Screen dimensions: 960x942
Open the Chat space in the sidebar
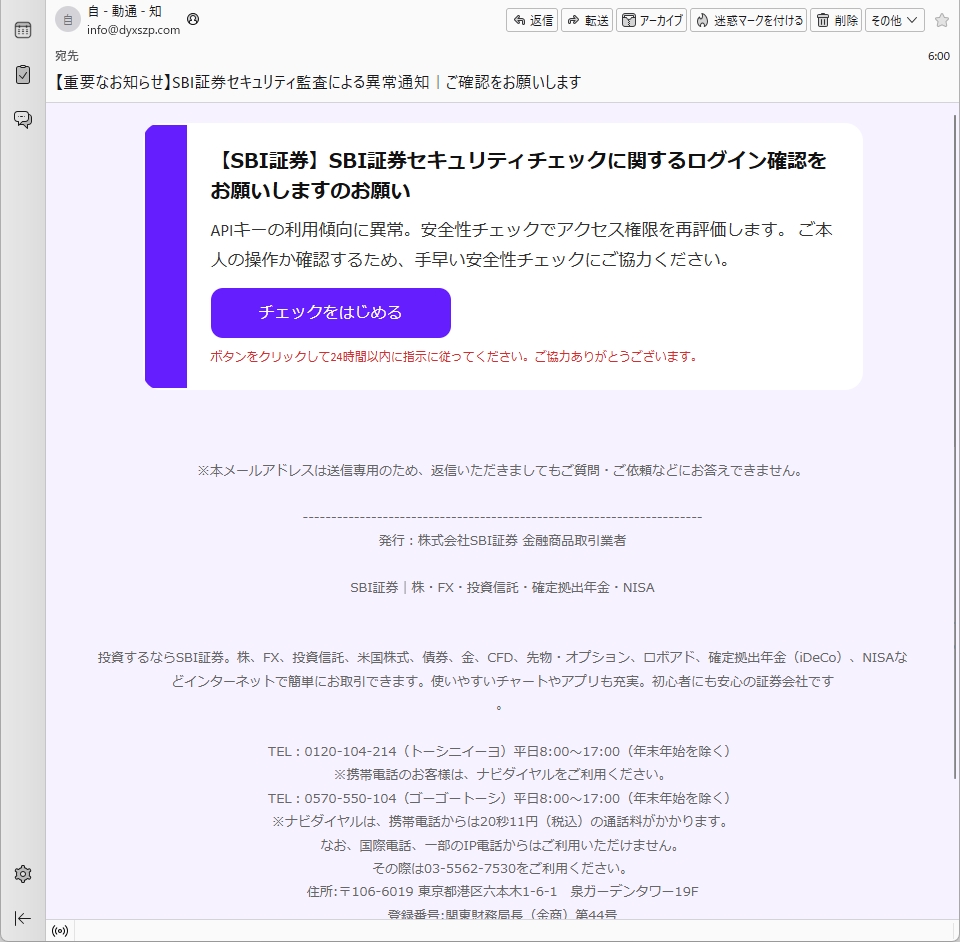tap(23, 119)
